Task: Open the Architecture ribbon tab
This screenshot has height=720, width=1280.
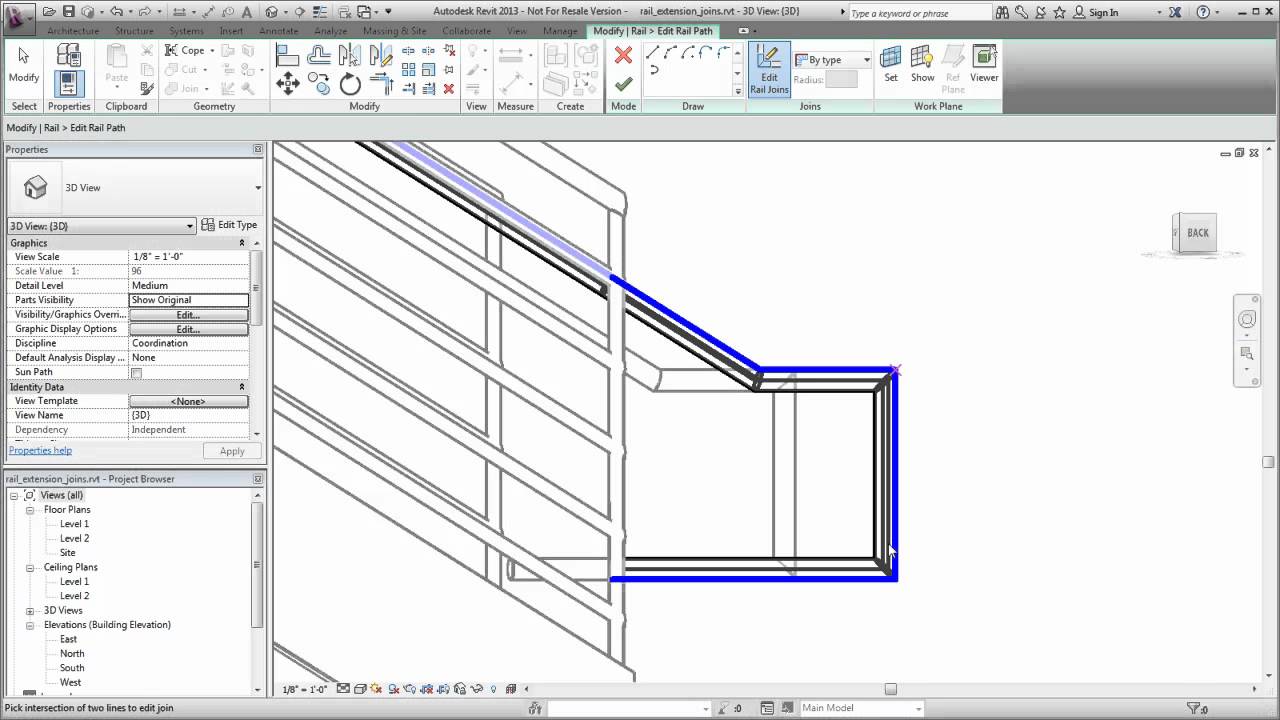Action: tap(73, 31)
